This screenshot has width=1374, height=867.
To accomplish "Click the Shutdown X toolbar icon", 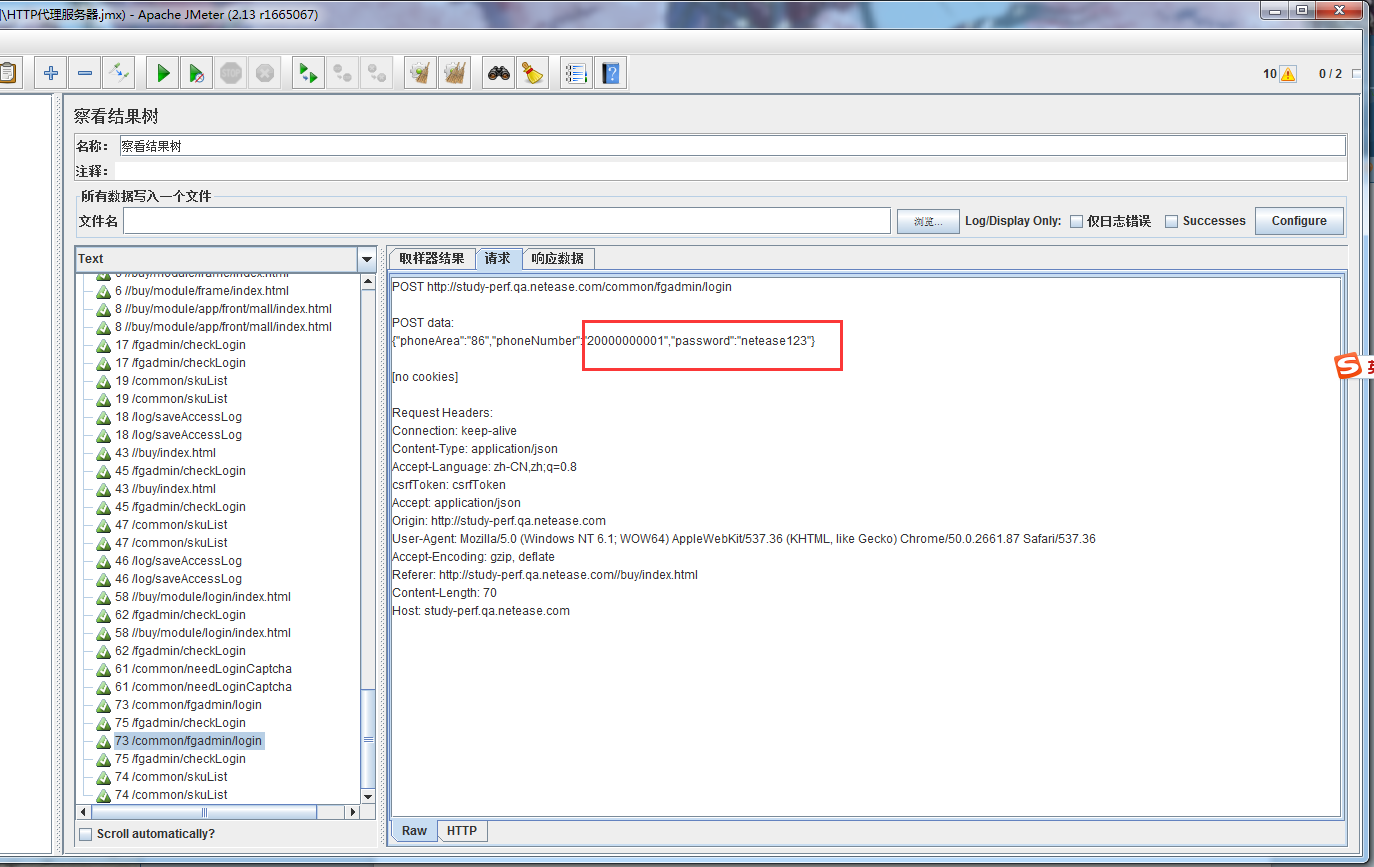I will pyautogui.click(x=265, y=73).
